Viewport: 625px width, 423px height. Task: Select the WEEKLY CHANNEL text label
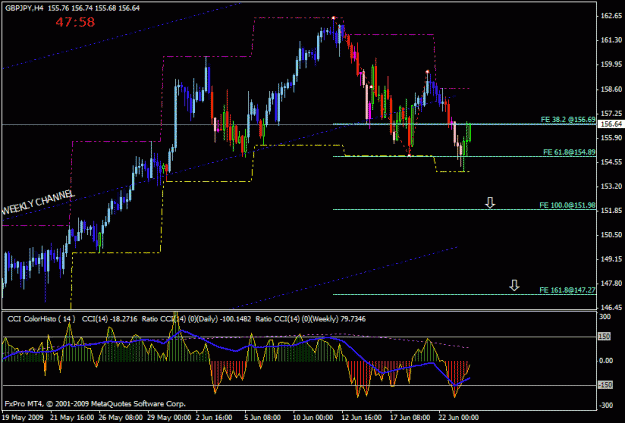pyautogui.click(x=38, y=202)
